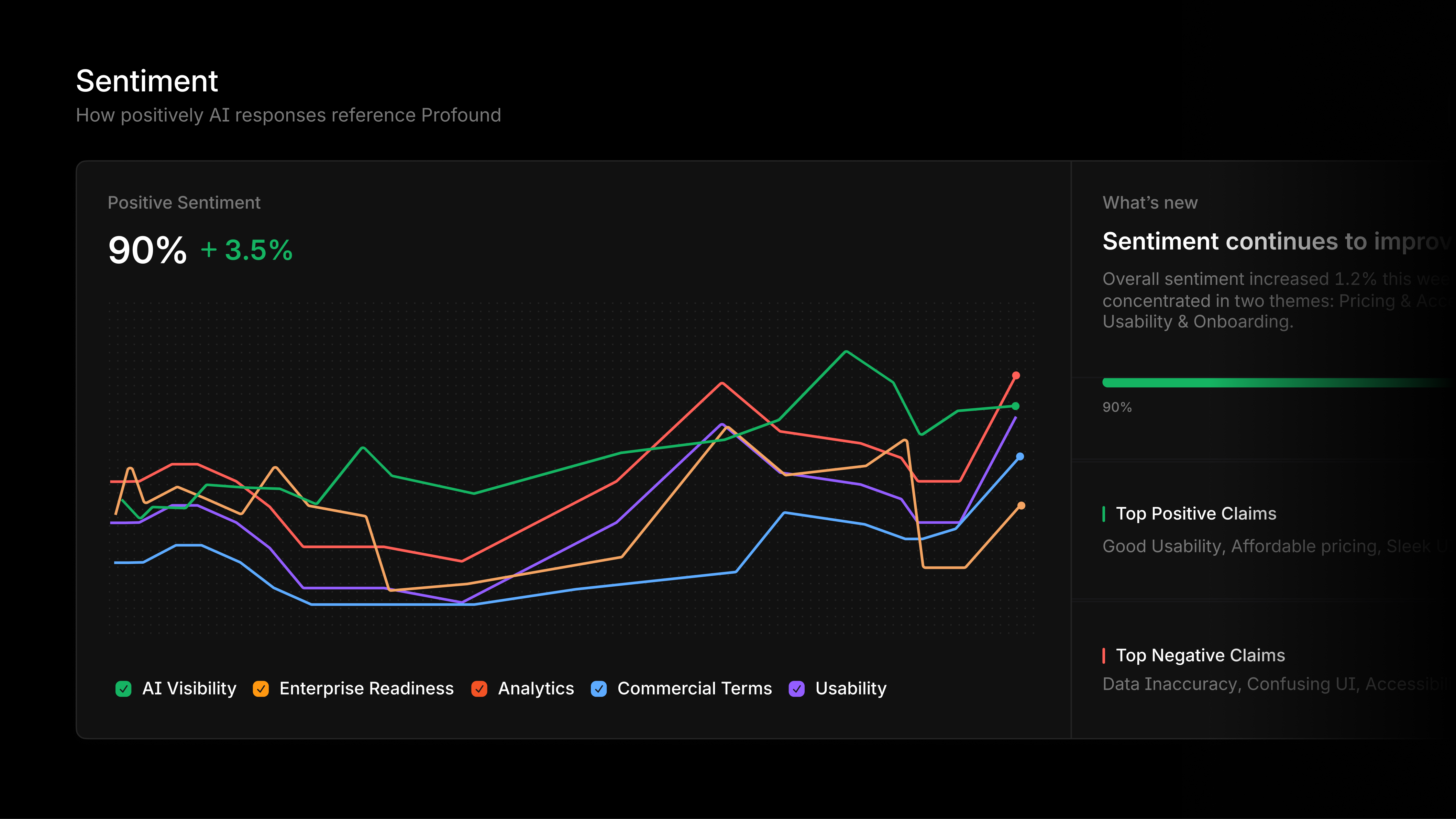Click the Enterprise Readiness legend label

tap(366, 688)
